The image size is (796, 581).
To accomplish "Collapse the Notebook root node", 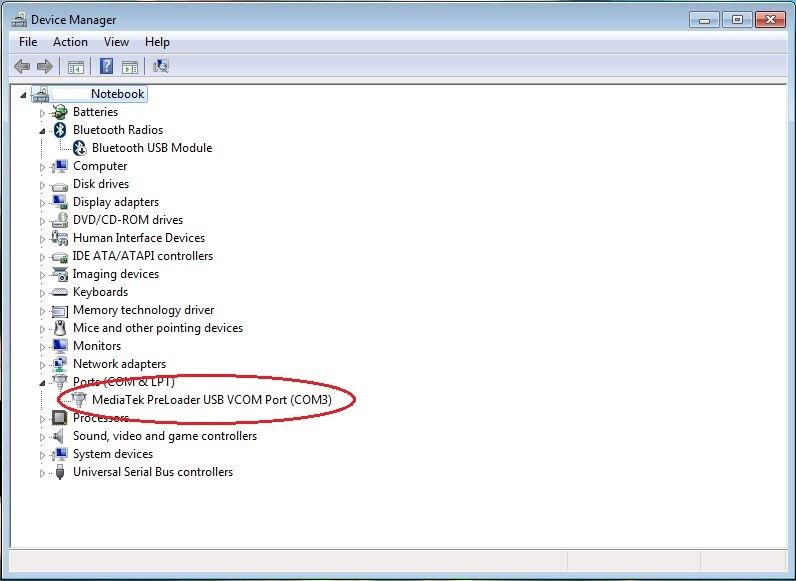I will (x=23, y=95).
